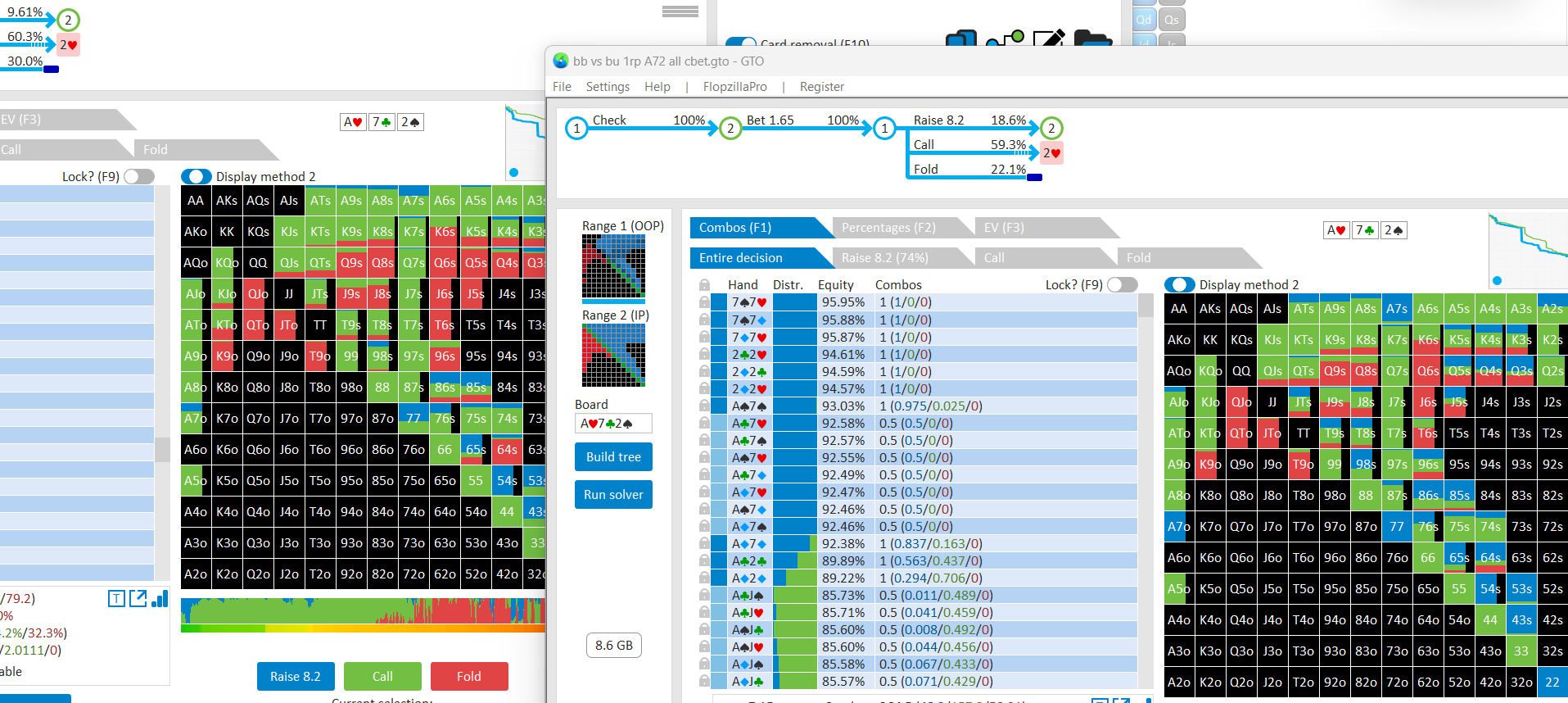Click the AA cell in front window grid
Image resolution: width=1568 pixels, height=703 pixels.
pyautogui.click(x=1179, y=309)
